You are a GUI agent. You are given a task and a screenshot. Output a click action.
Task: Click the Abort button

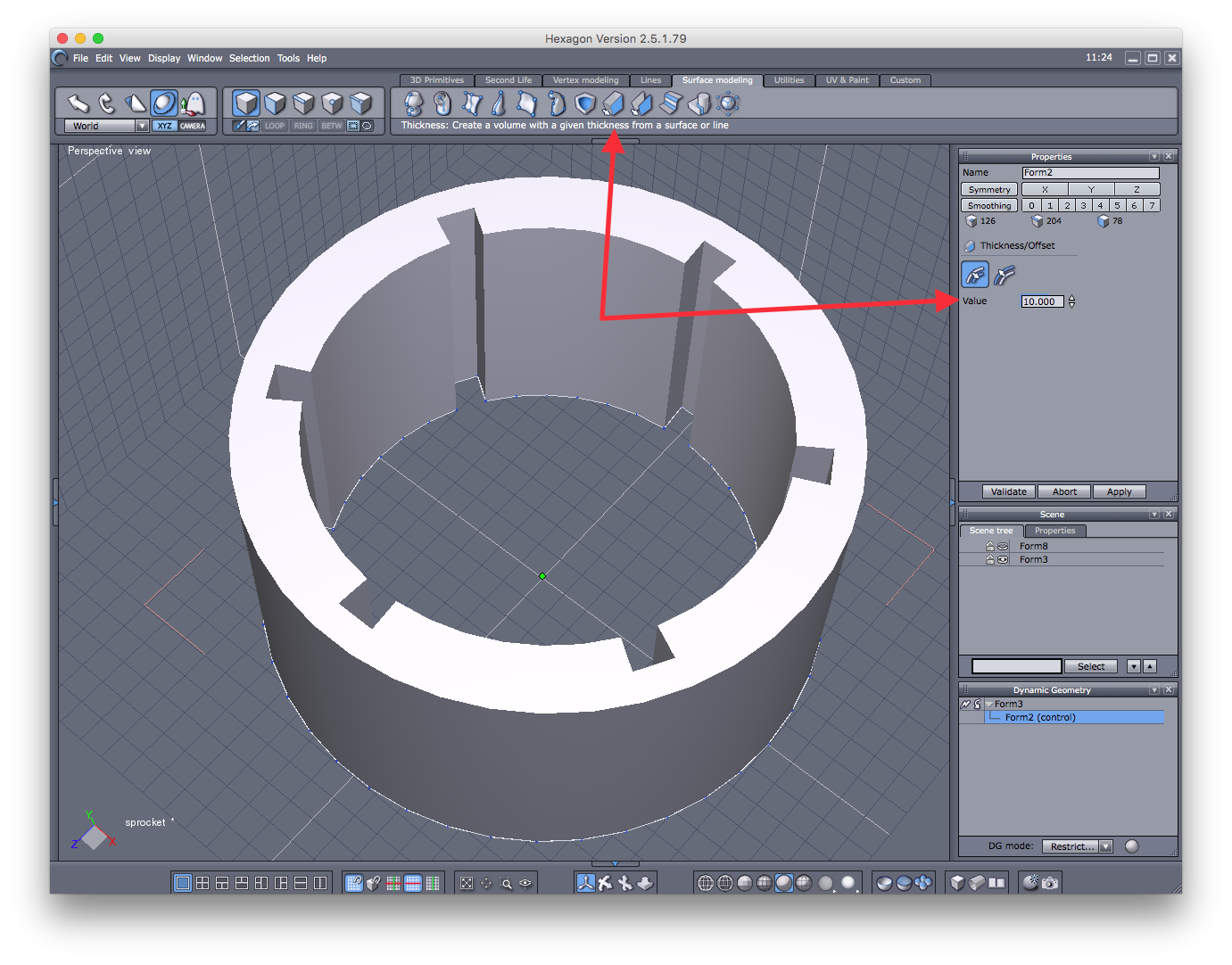[x=1064, y=491]
